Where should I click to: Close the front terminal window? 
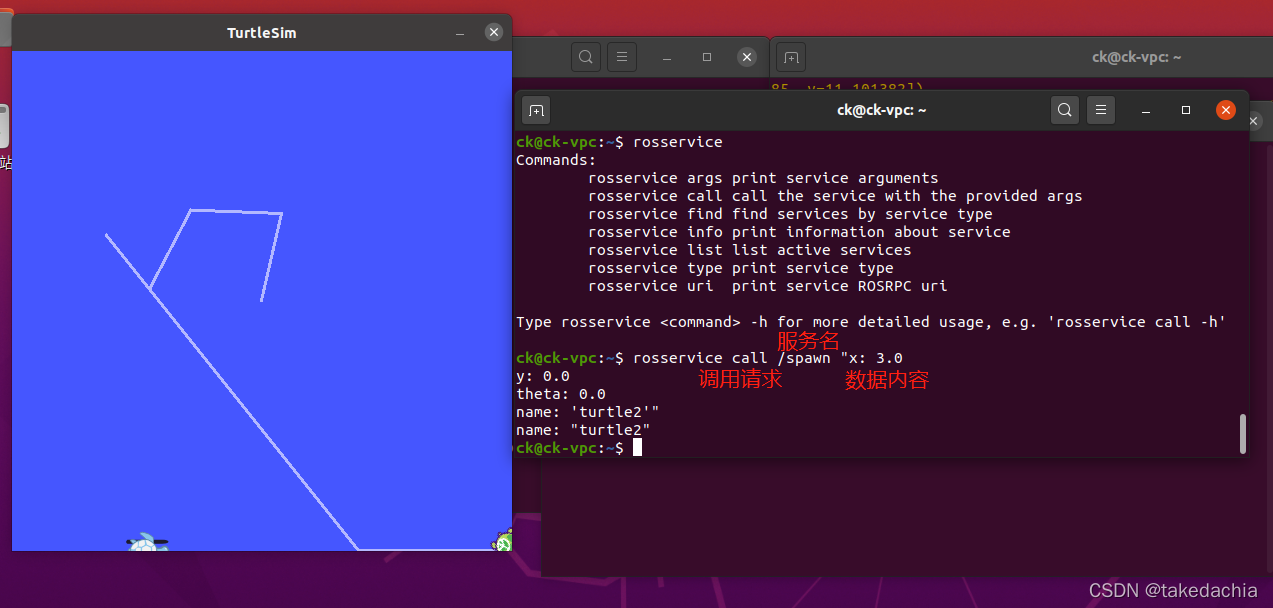(1226, 110)
